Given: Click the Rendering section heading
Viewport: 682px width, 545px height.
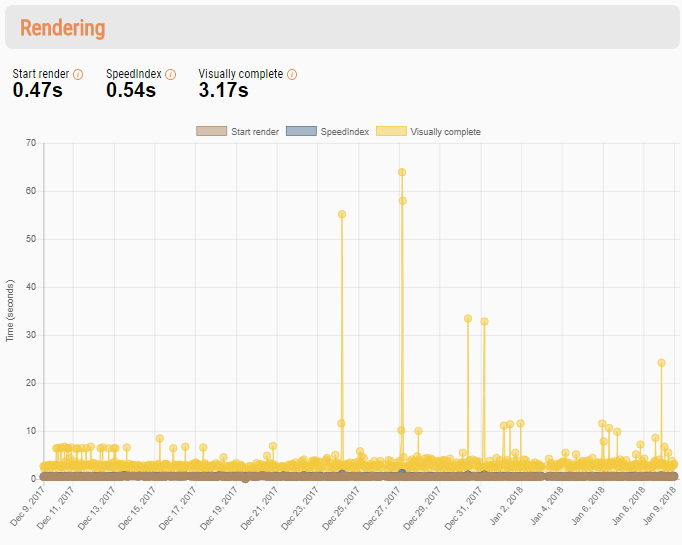Looking at the screenshot, I should point(63,28).
